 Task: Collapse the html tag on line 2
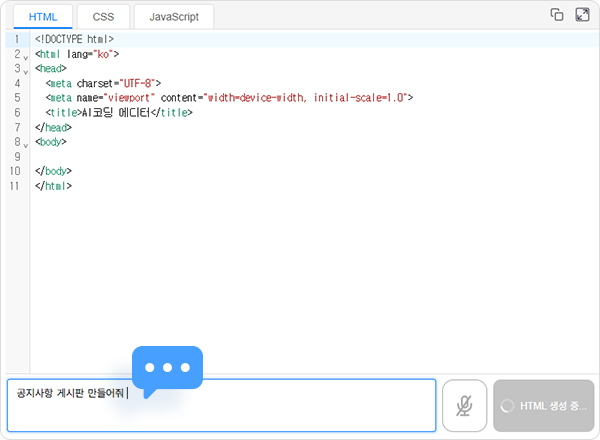pyautogui.click(x=26, y=56)
